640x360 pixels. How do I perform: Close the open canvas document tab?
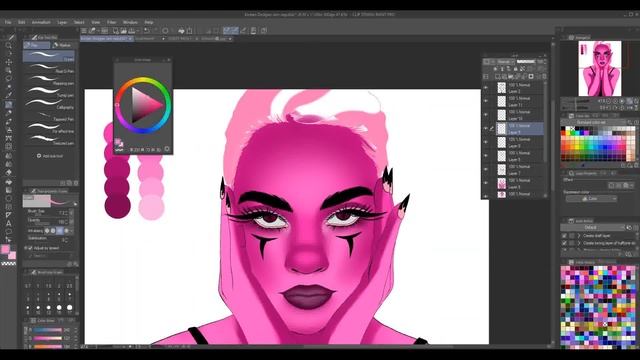130,39
